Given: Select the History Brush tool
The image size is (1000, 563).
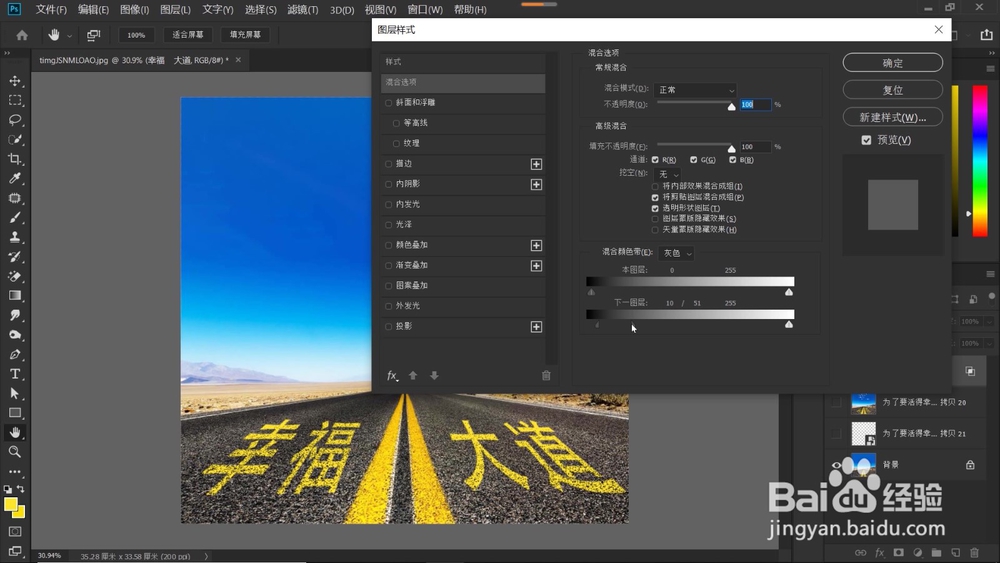Looking at the screenshot, I should pos(15,257).
